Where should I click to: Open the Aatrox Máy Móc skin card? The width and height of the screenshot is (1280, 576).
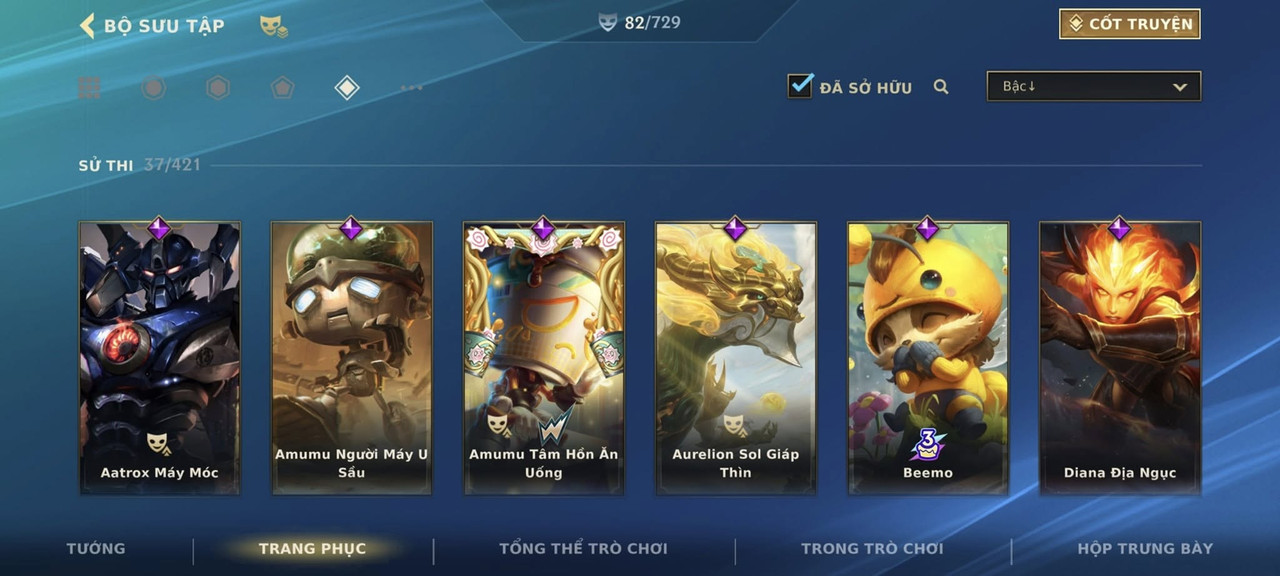[160, 357]
